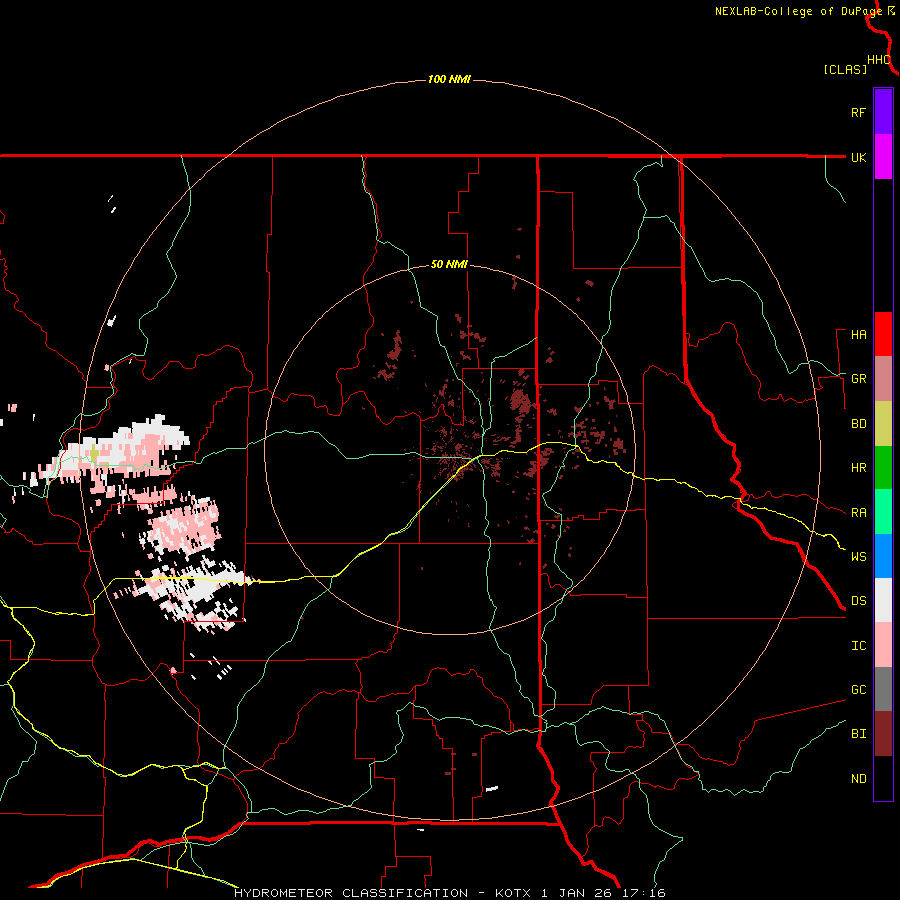Click the HA red legend swatch
900x900 pixels.
click(883, 334)
